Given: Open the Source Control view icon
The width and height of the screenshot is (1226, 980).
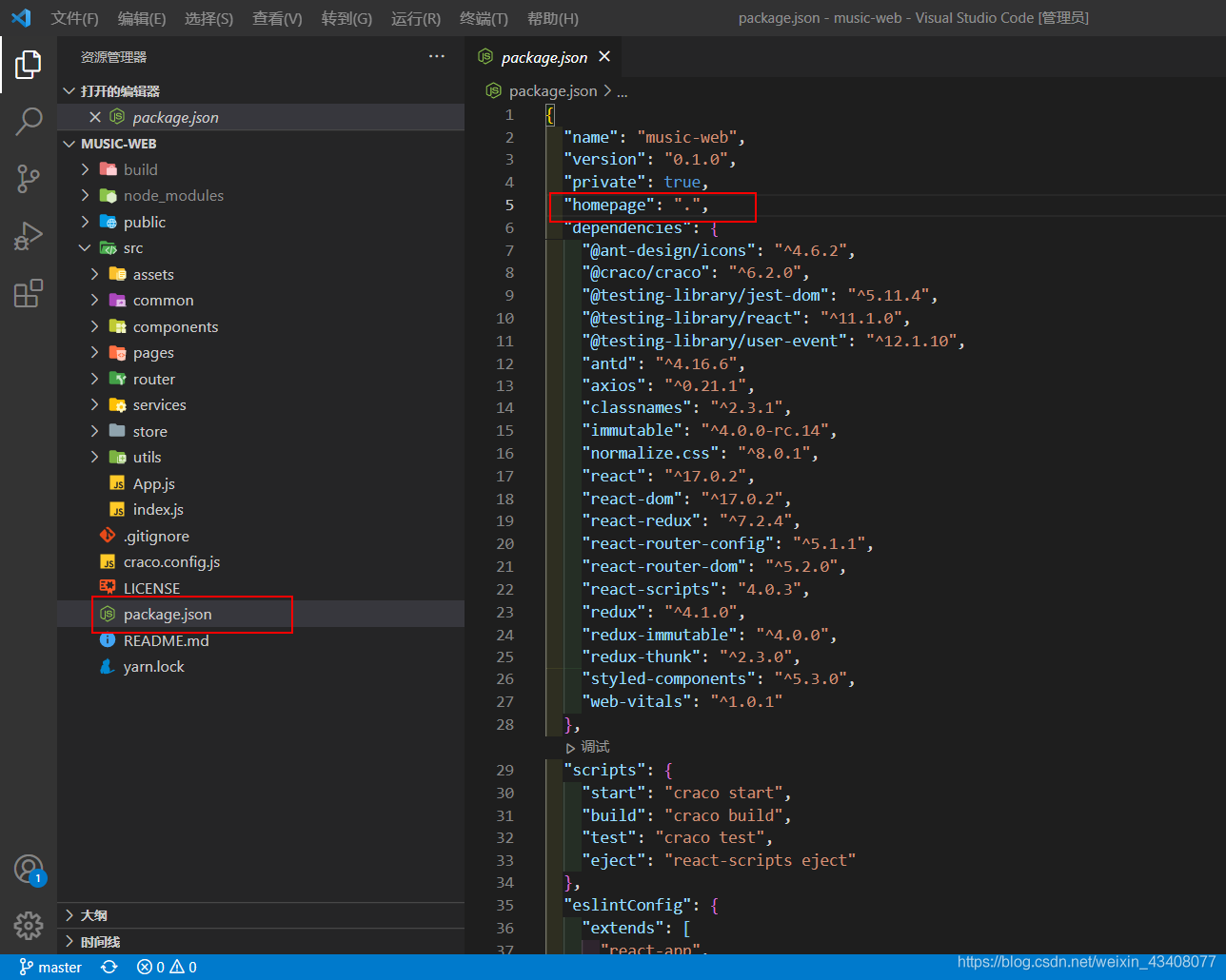Looking at the screenshot, I should click(29, 178).
